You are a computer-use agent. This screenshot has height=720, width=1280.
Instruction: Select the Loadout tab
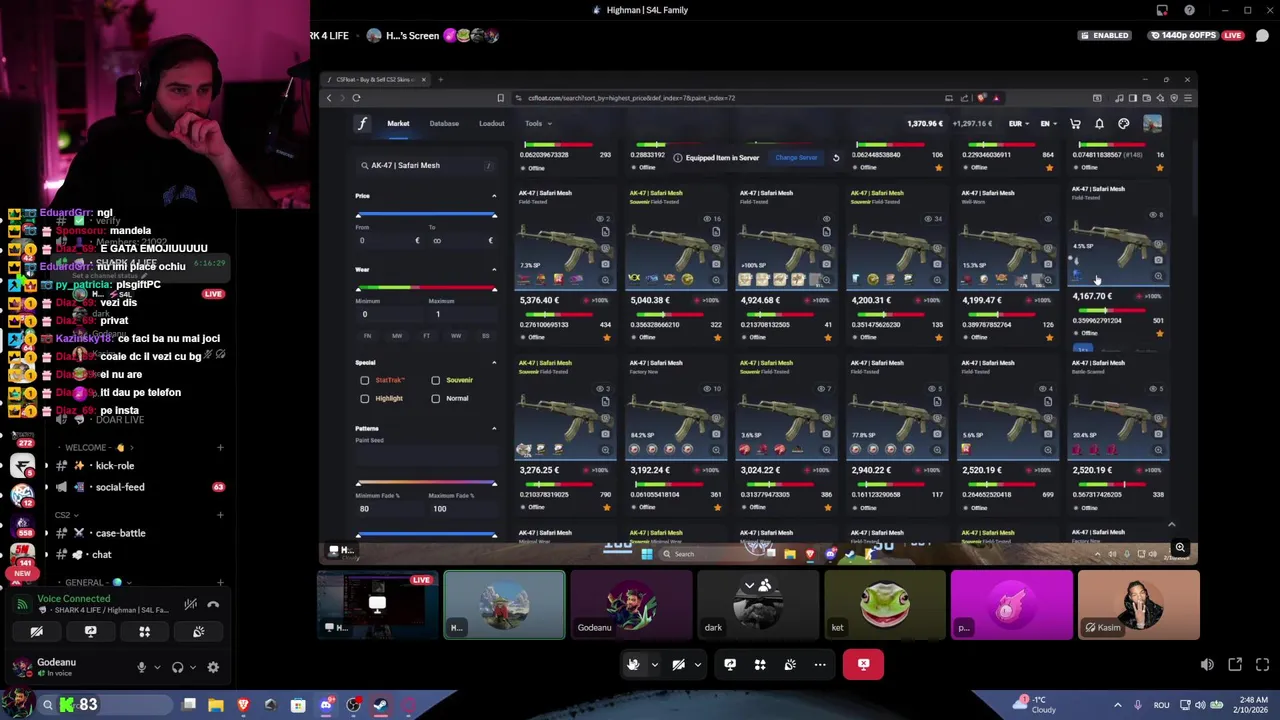point(492,124)
